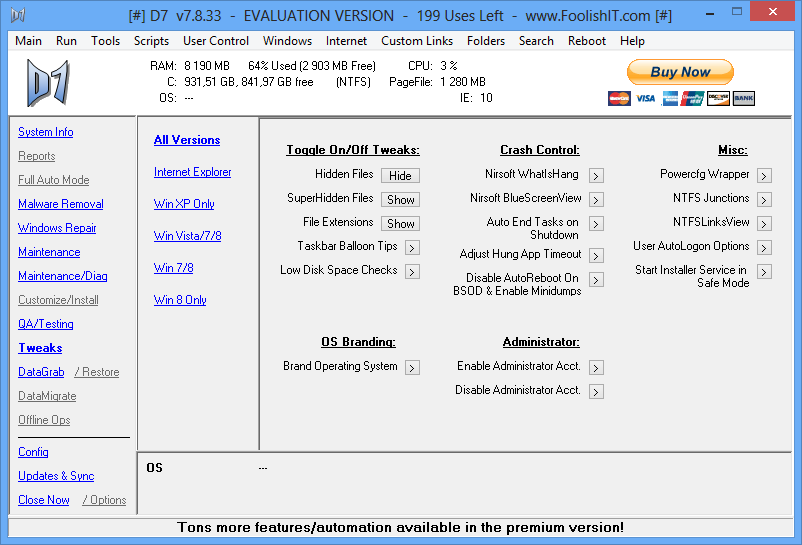This screenshot has height=545, width=802.
Task: Open the Folders menu
Action: [x=486, y=41]
